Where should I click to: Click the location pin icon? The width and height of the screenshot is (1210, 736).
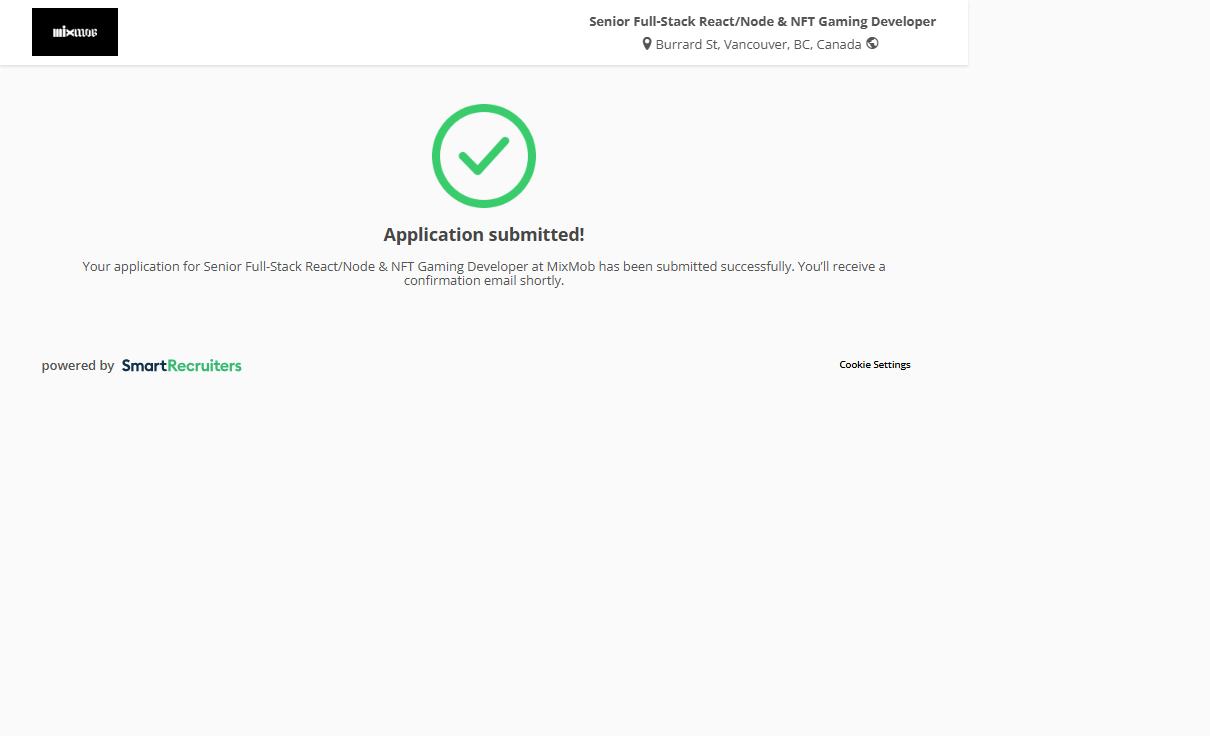647,44
